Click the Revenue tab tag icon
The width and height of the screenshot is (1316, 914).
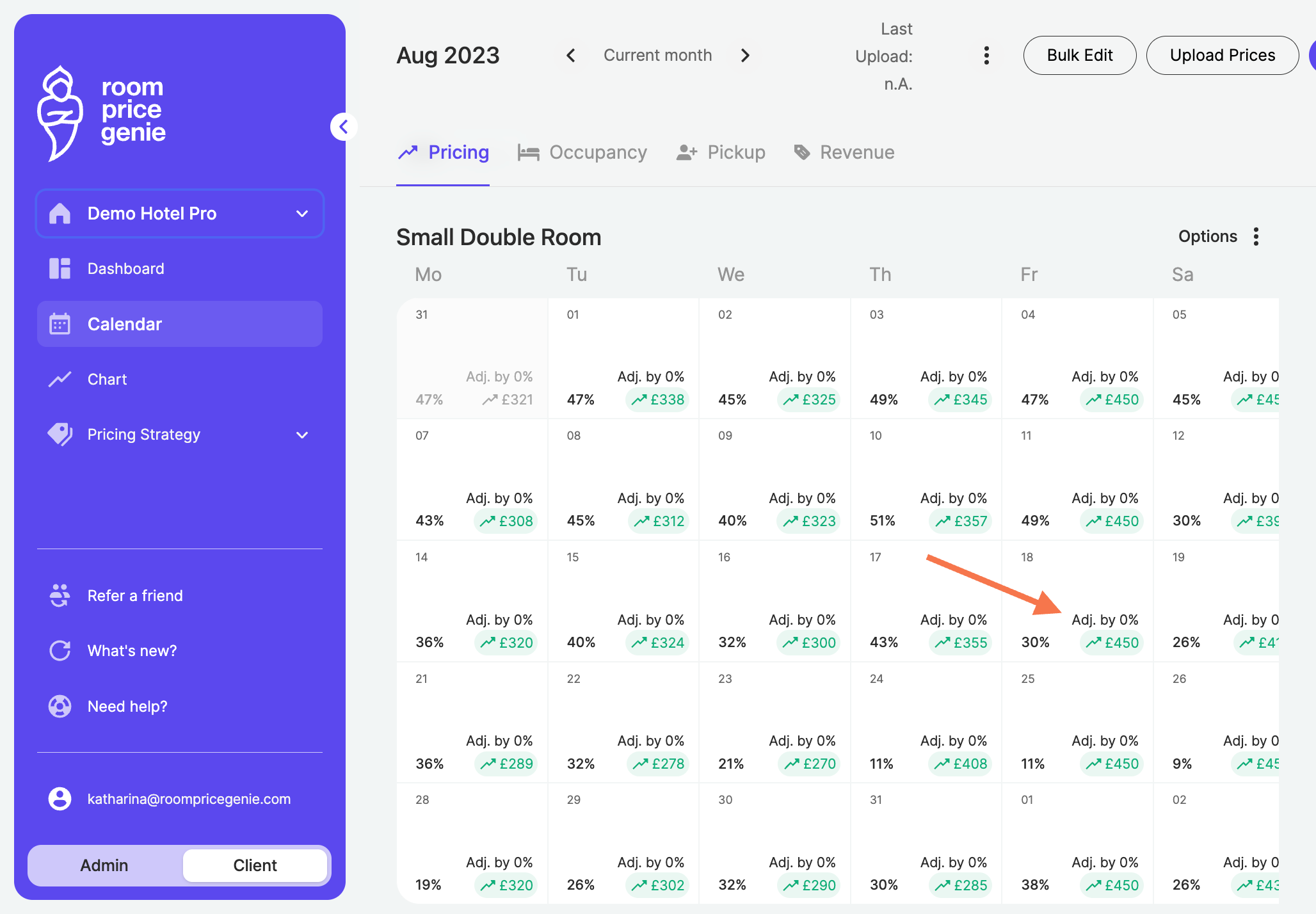point(801,152)
